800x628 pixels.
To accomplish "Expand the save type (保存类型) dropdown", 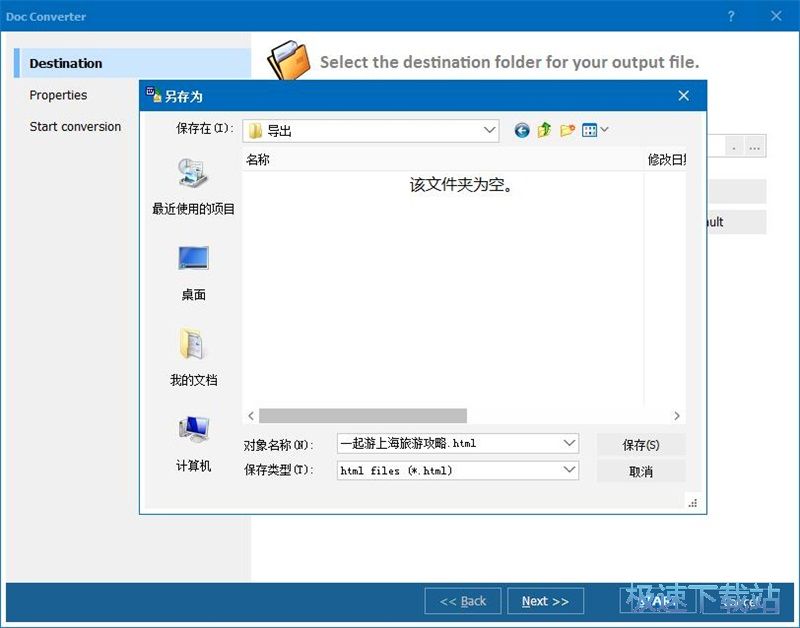I will 569,469.
